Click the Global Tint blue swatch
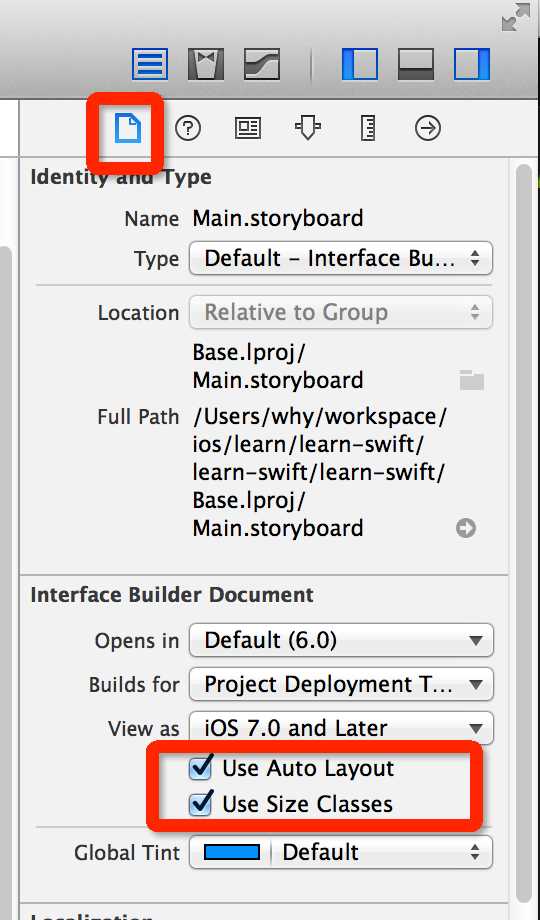 pyautogui.click(x=232, y=852)
